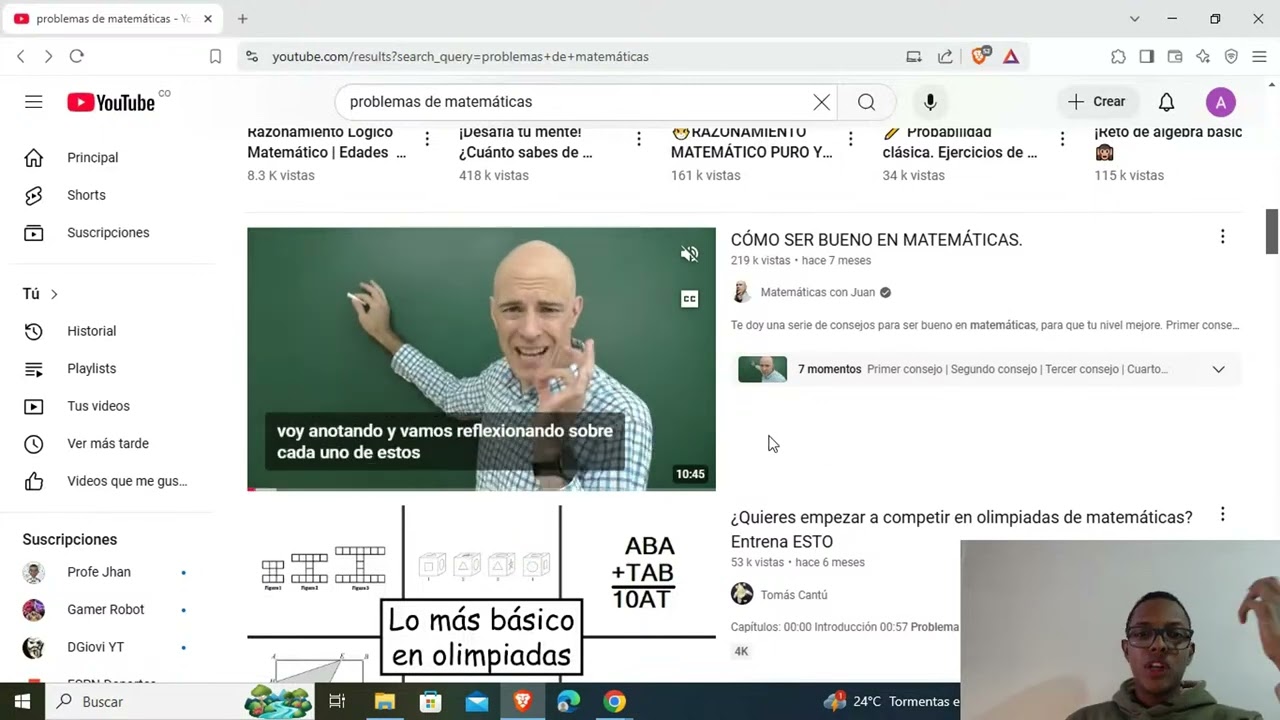Open more options for Cómo ser bueno video
This screenshot has height=720, width=1280.
pos(1222,237)
